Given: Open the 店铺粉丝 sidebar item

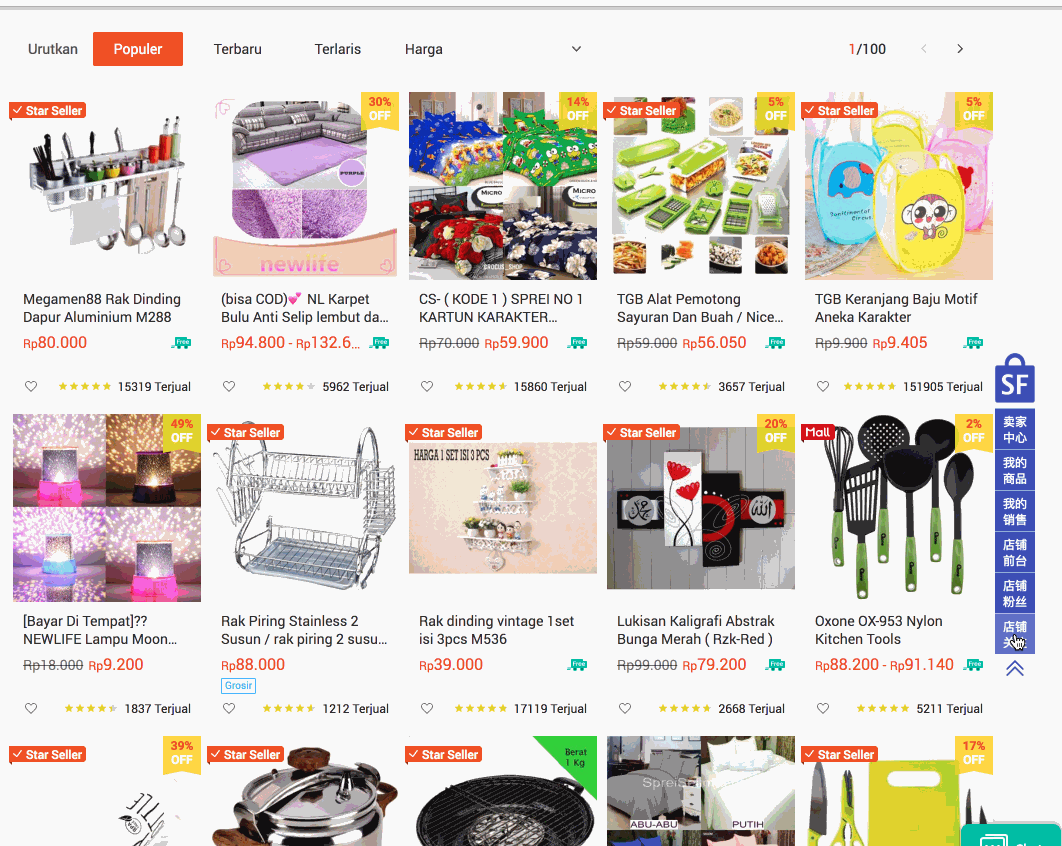Looking at the screenshot, I should (1015, 593).
